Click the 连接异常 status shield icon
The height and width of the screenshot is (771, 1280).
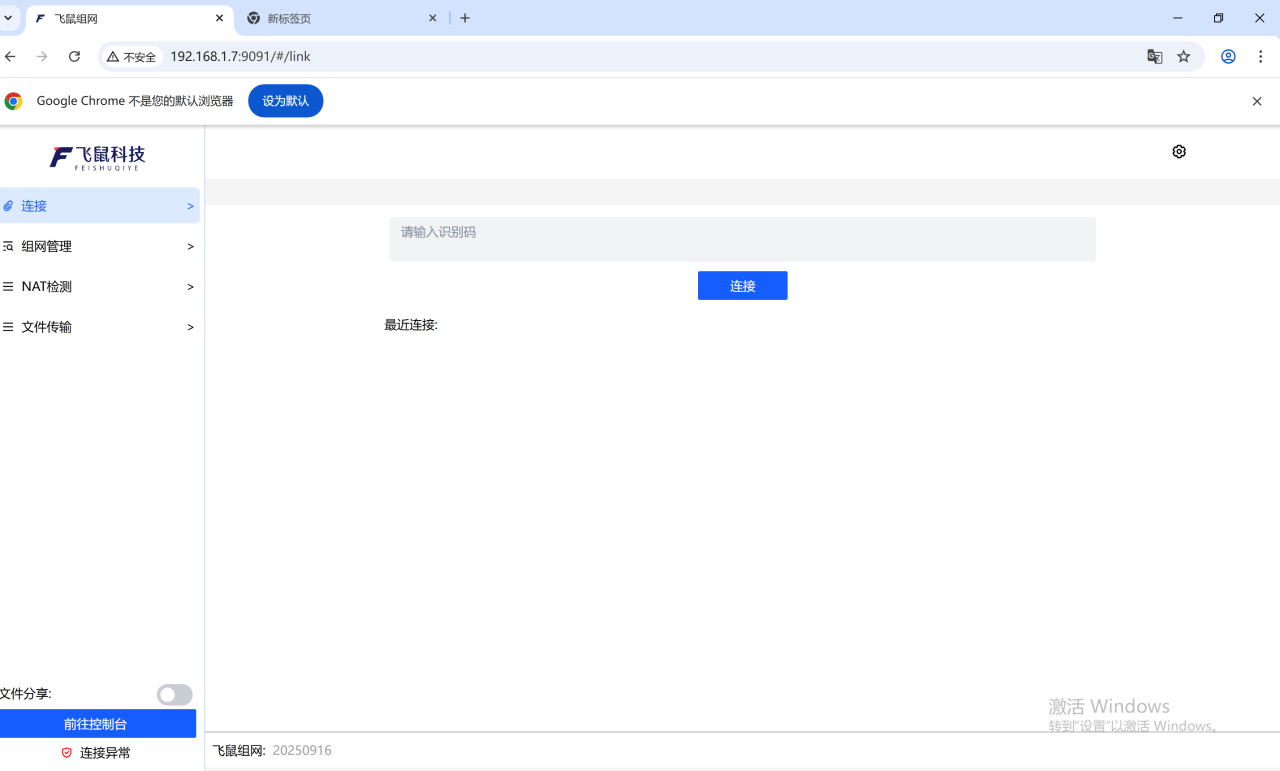click(67, 753)
